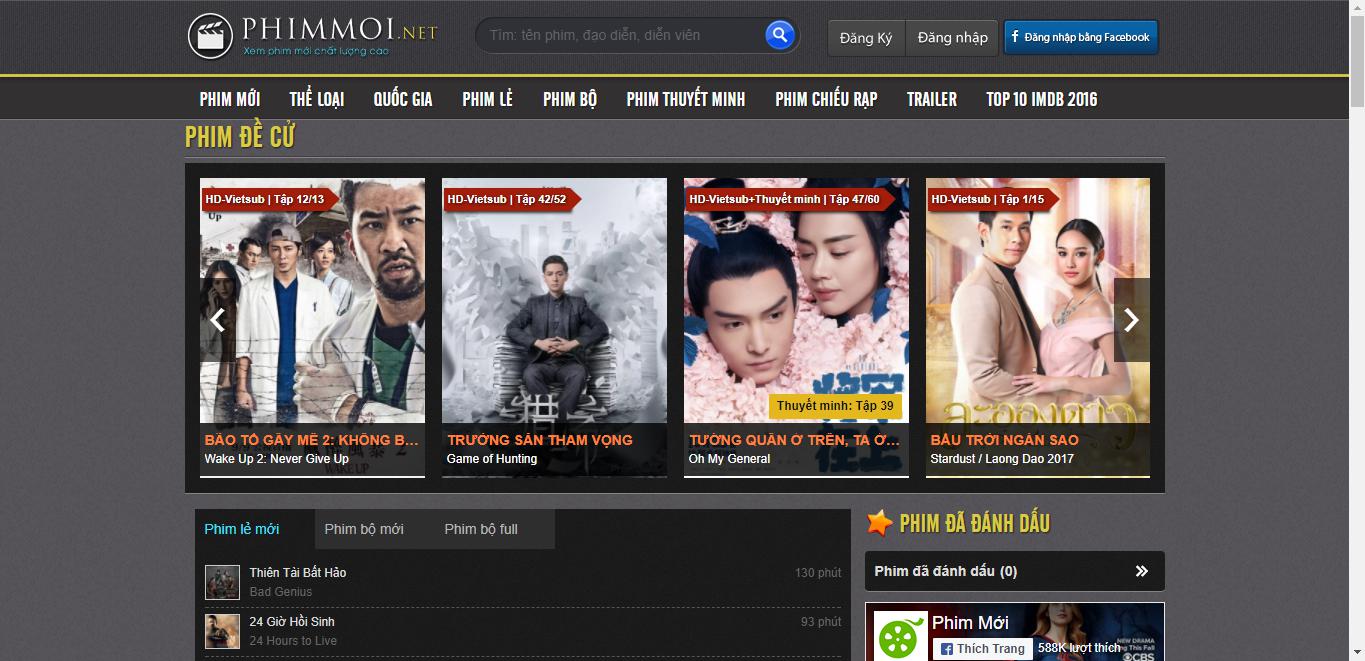Click the Phim Mới Facebook page avatar
The image size is (1365, 661).
pos(901,636)
